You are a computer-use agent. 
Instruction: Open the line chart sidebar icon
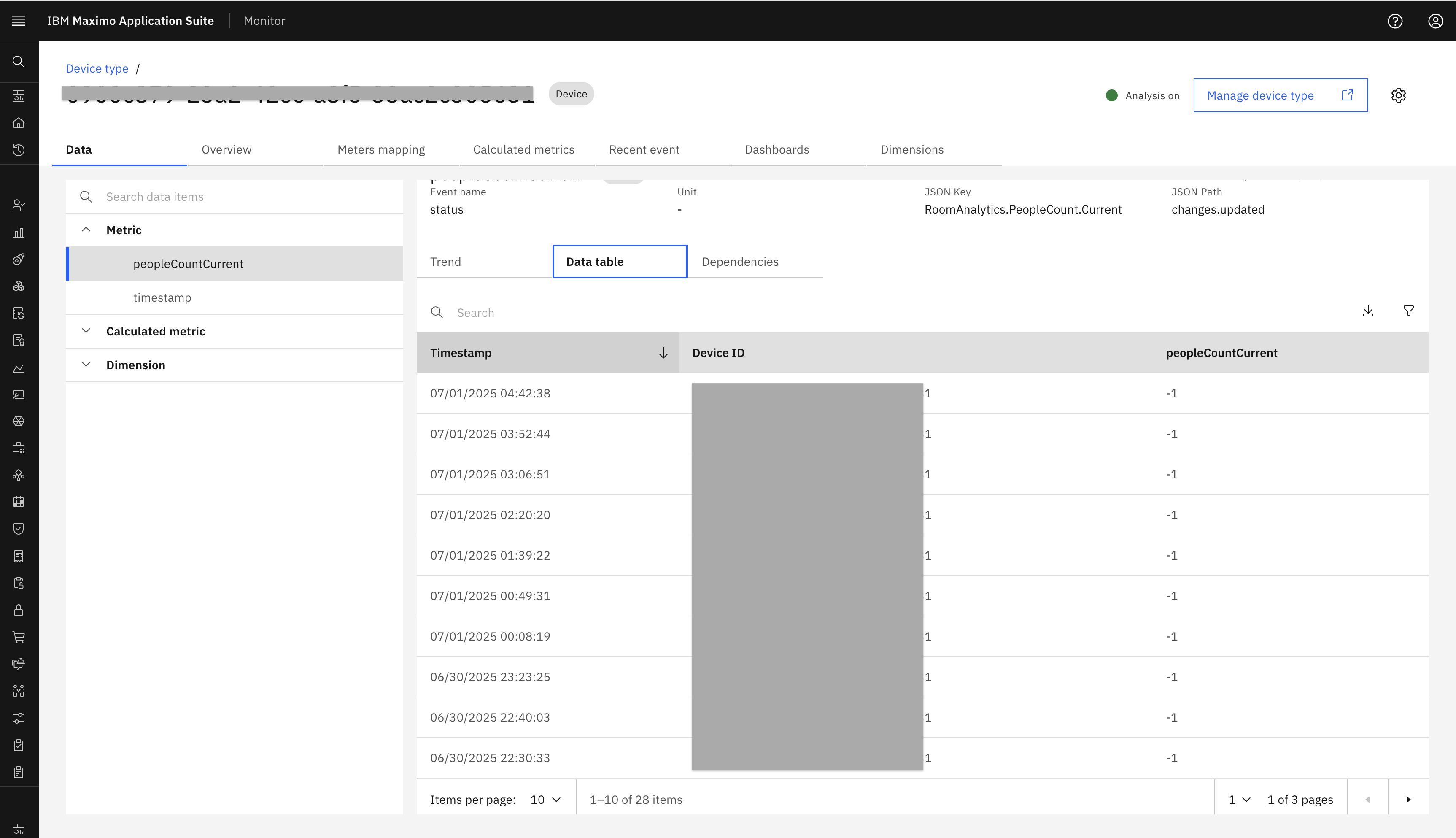(19, 367)
